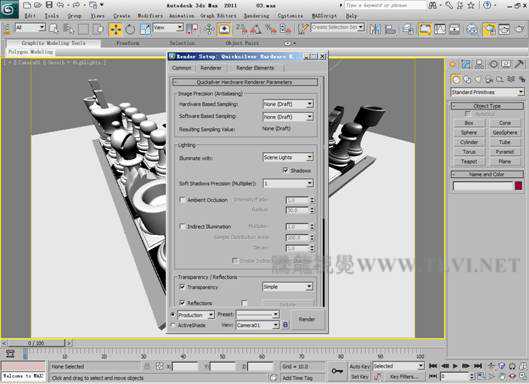Select the ActiveShade radio button
Image resolution: width=529 pixels, height=384 pixels.
(173, 325)
